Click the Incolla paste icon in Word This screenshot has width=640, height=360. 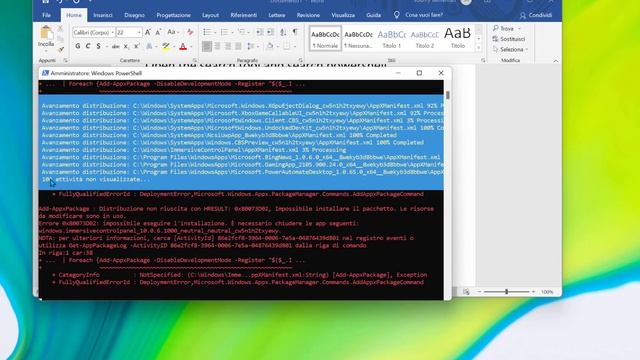point(46,32)
